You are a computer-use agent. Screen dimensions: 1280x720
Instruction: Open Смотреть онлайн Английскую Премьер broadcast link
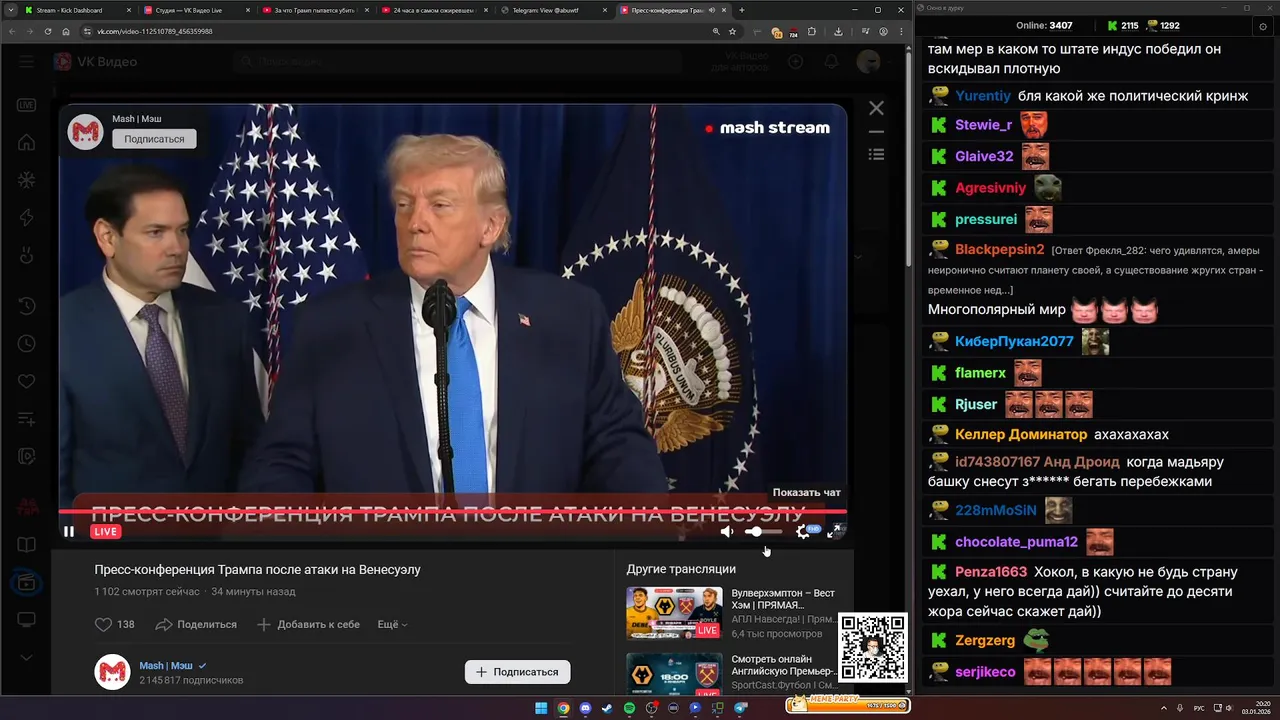pos(783,665)
